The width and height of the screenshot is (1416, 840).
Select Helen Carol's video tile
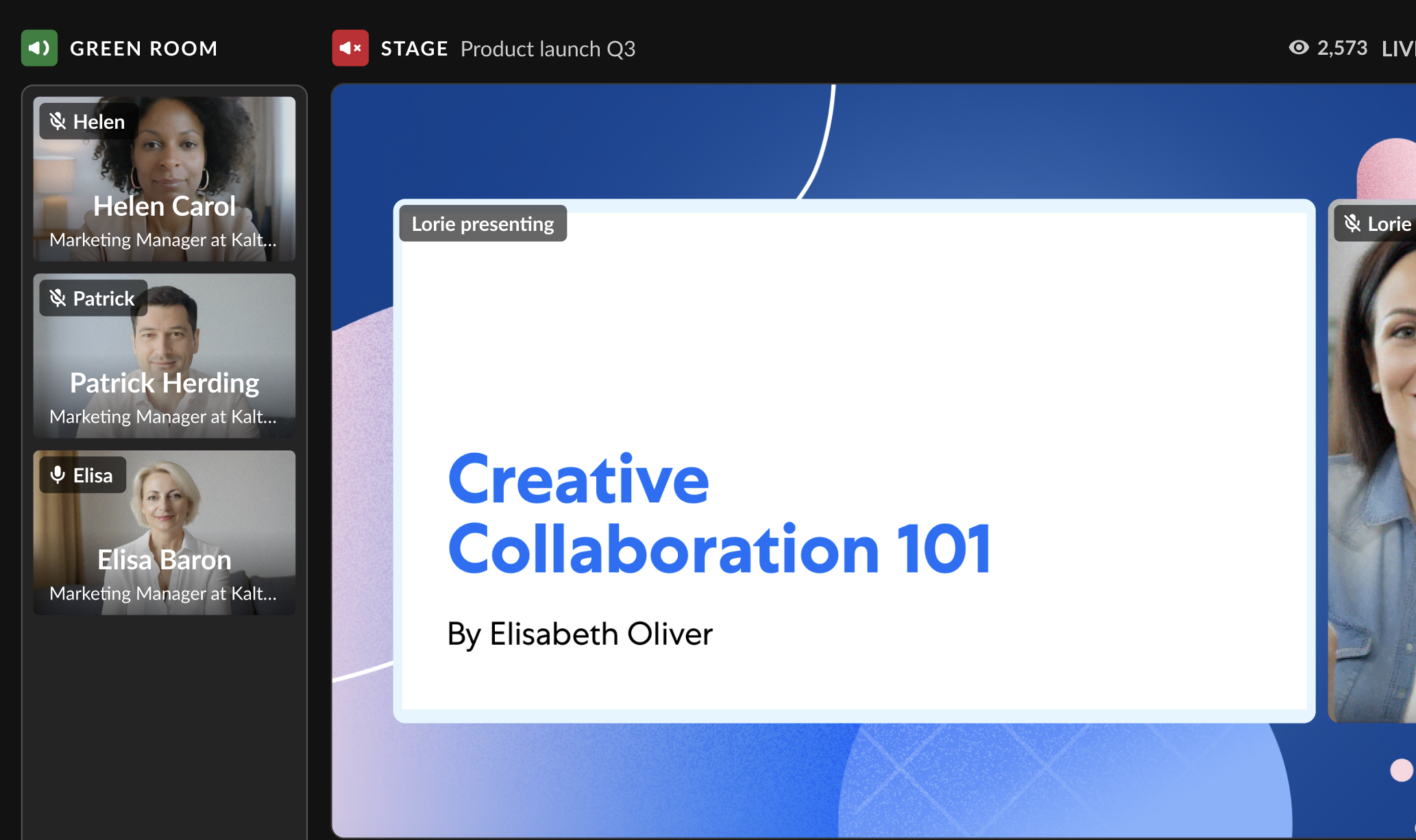click(x=164, y=179)
